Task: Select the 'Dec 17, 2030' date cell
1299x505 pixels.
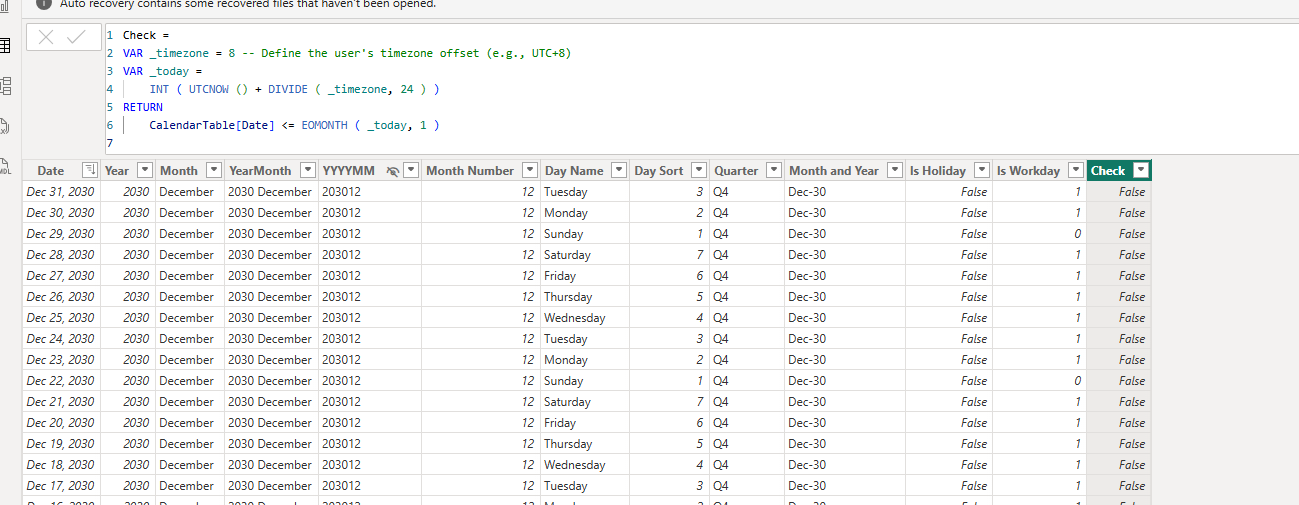Action: 61,486
